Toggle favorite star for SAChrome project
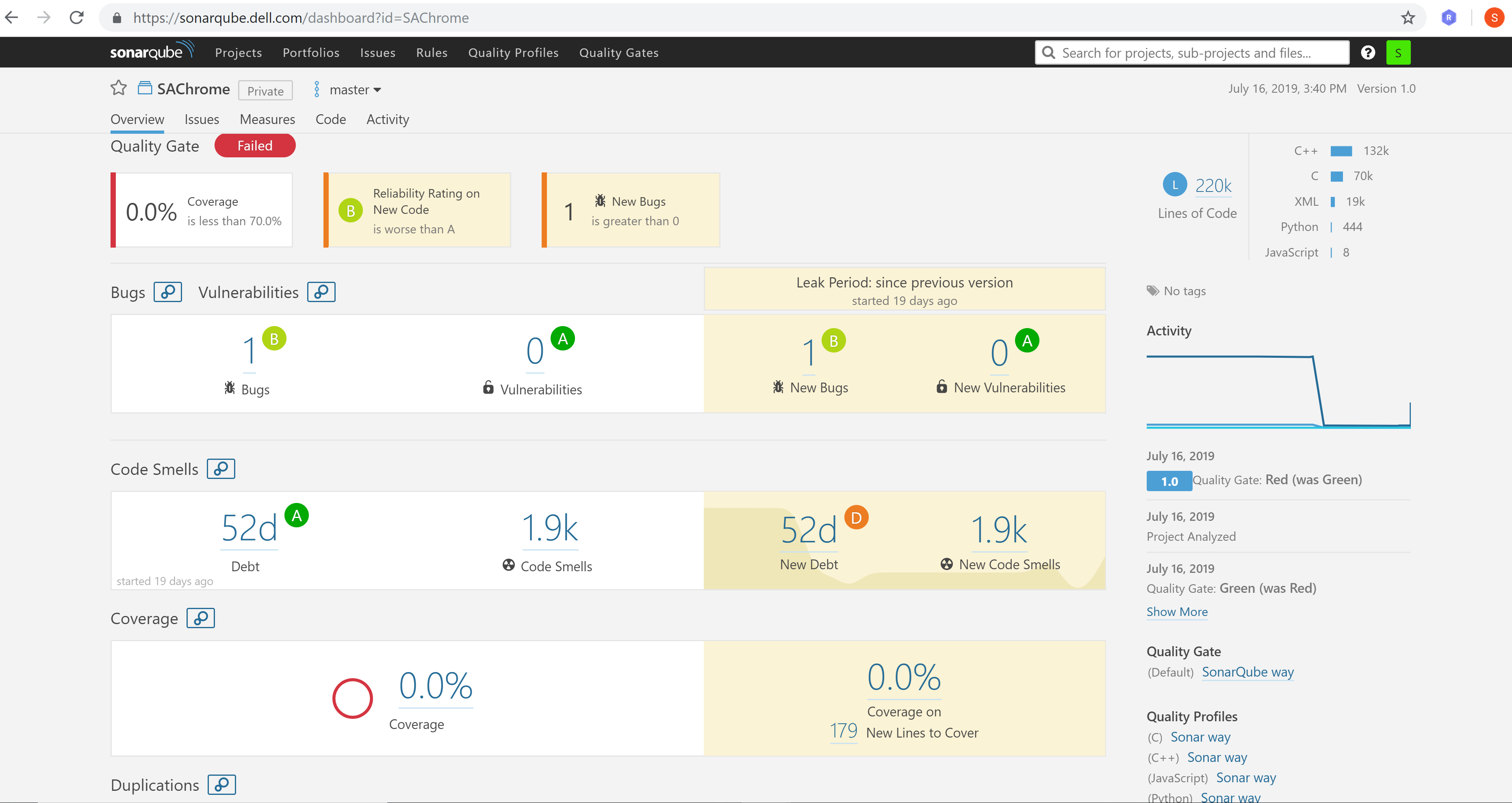 coord(119,88)
